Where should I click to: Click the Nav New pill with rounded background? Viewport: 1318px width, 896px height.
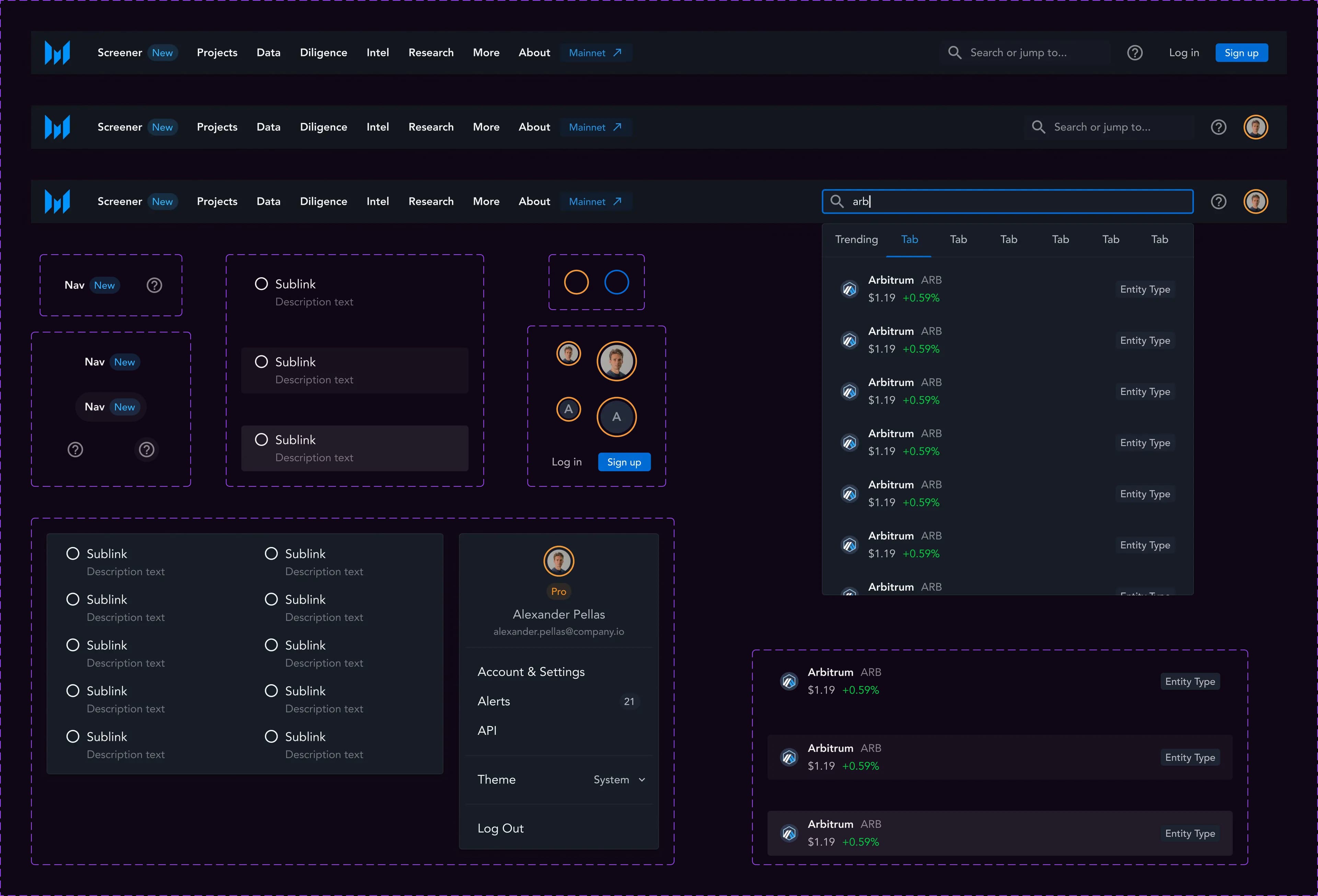point(111,407)
